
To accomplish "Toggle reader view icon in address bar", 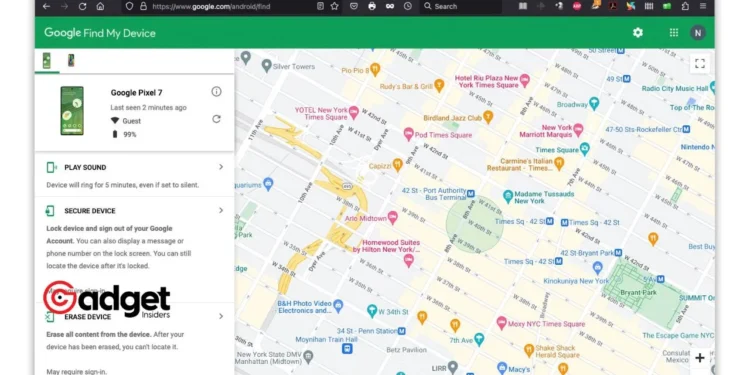I will [320, 6].
